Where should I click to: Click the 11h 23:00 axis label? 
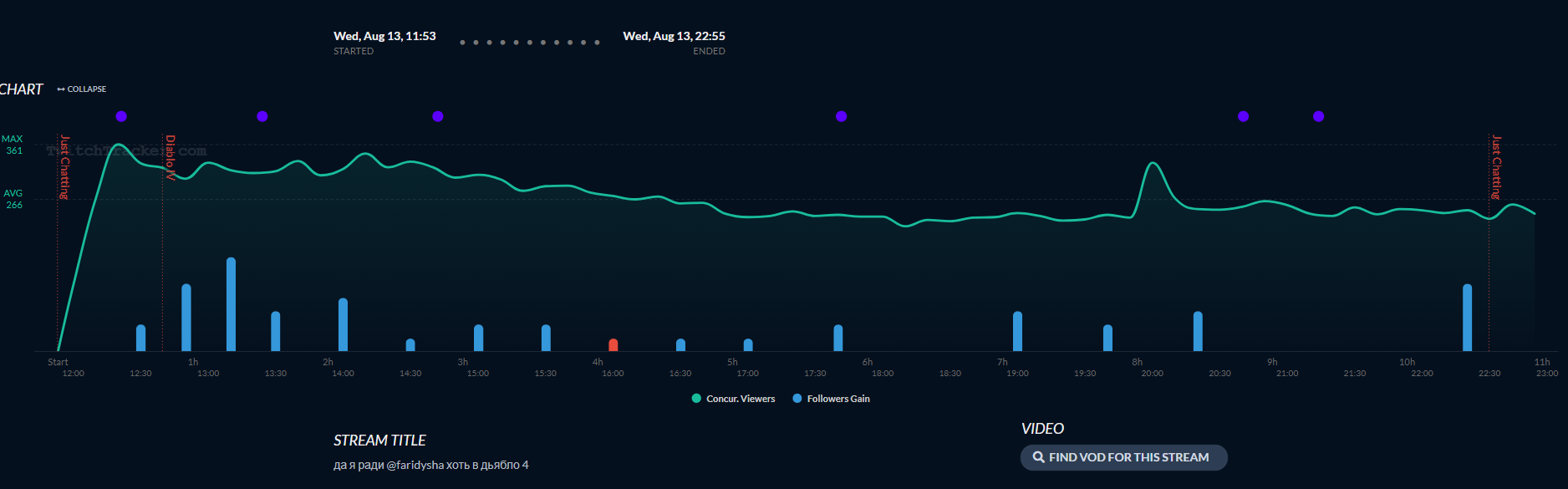click(x=1544, y=368)
